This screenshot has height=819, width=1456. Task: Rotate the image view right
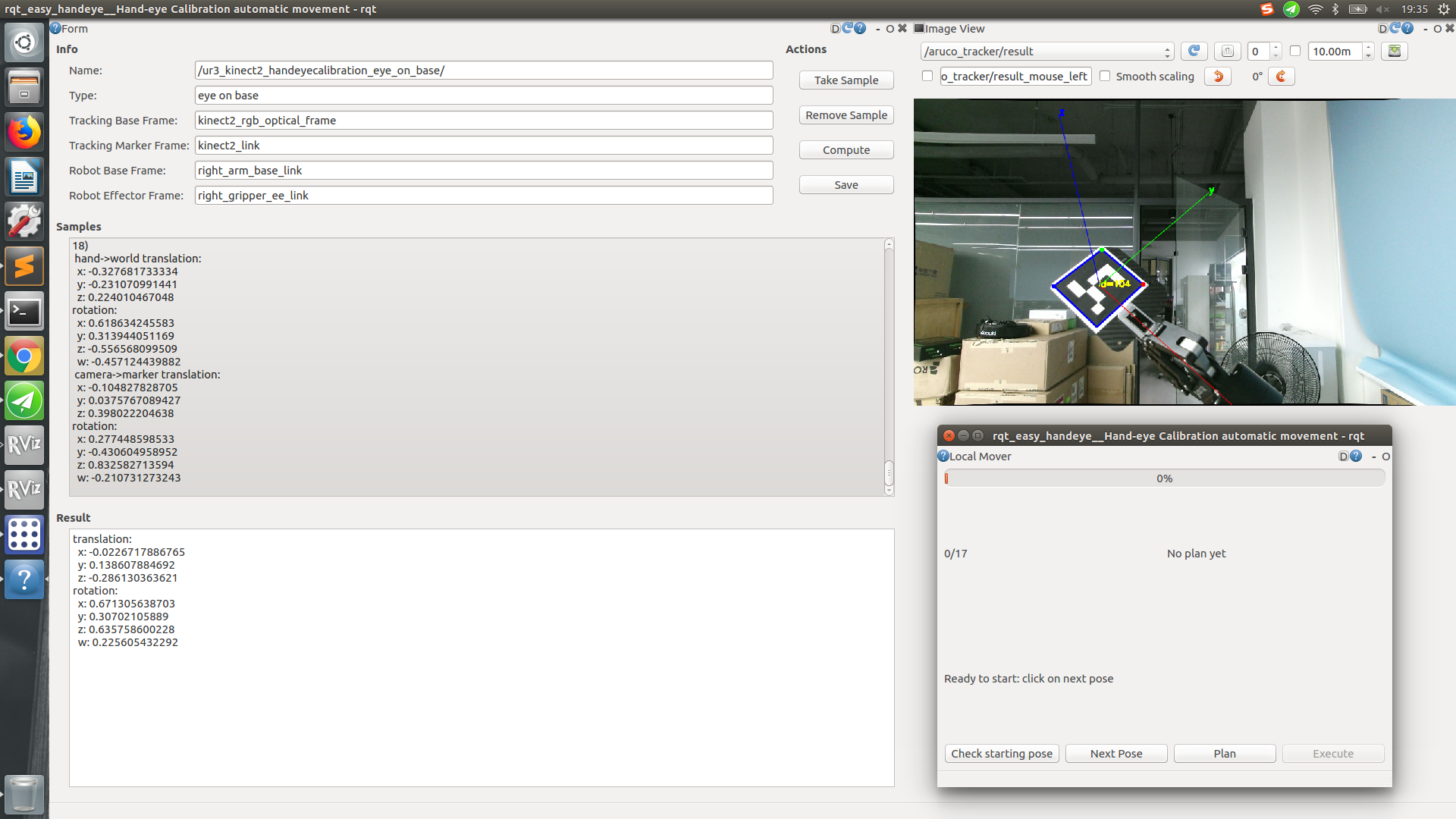[x=1281, y=76]
